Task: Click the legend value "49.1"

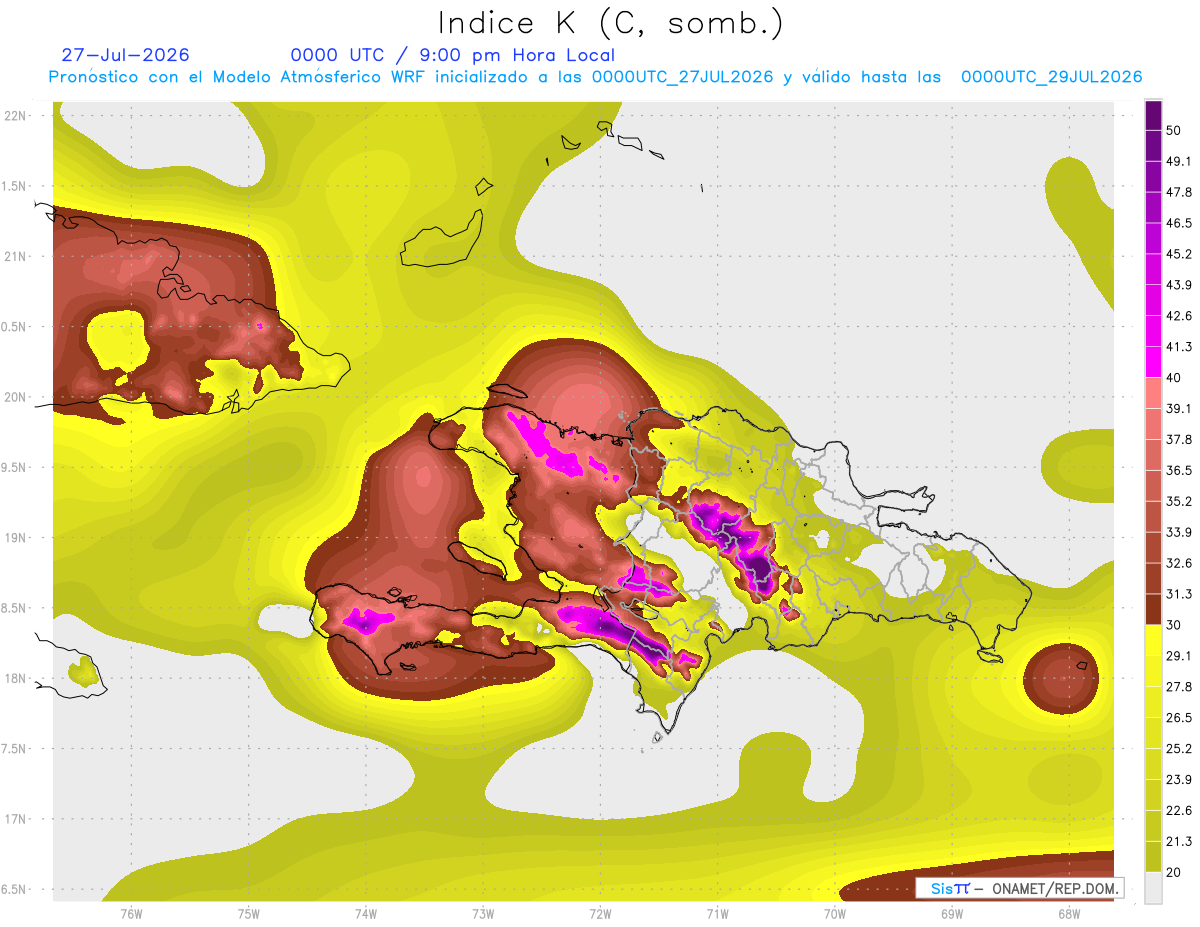Action: pos(1178,161)
